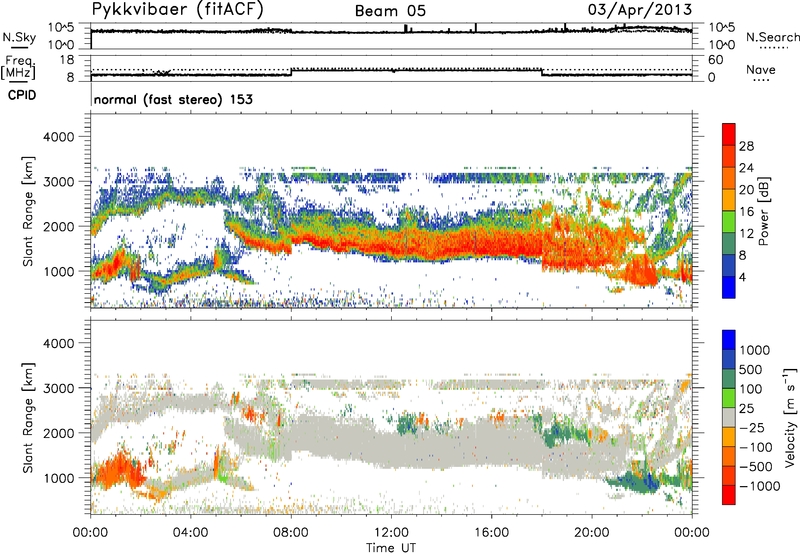This screenshot has width=800, height=554.
Task: Click the Slant Range label of velocity panel
Action: coord(28,417)
